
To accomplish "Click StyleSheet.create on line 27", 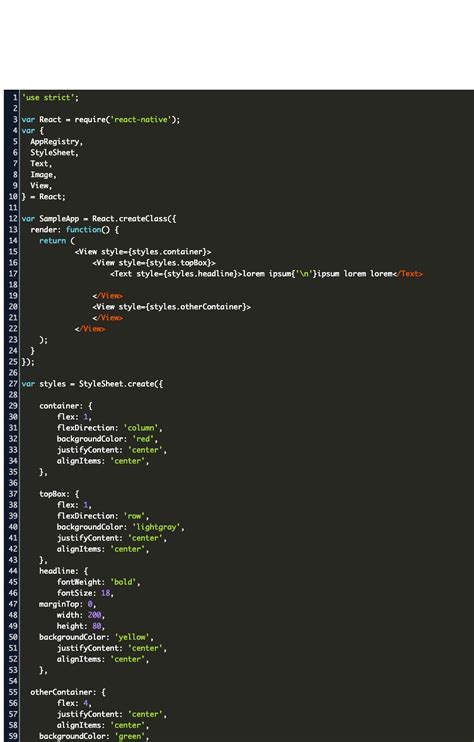I will 119,384.
